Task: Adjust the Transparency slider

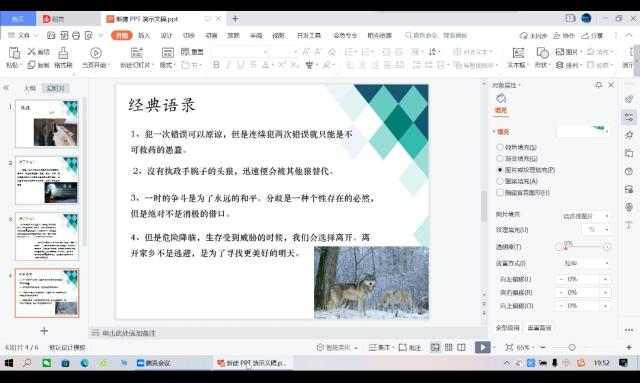Action: click(x=583, y=247)
